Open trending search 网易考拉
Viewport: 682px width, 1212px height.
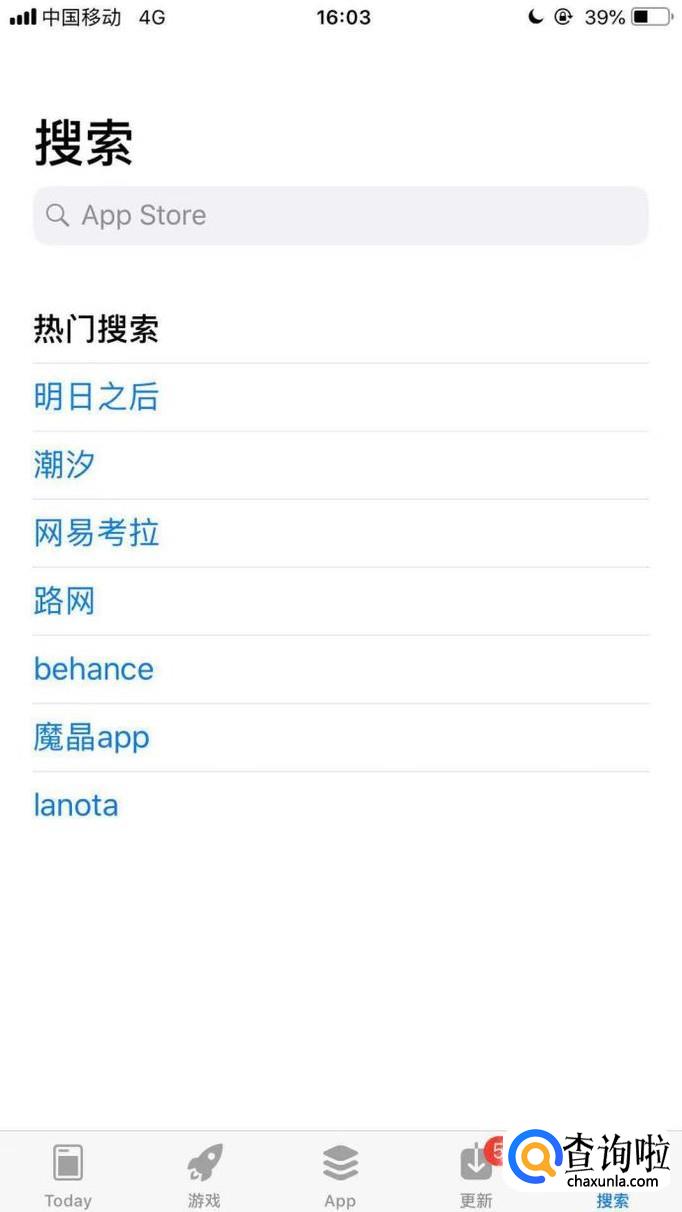pos(96,533)
